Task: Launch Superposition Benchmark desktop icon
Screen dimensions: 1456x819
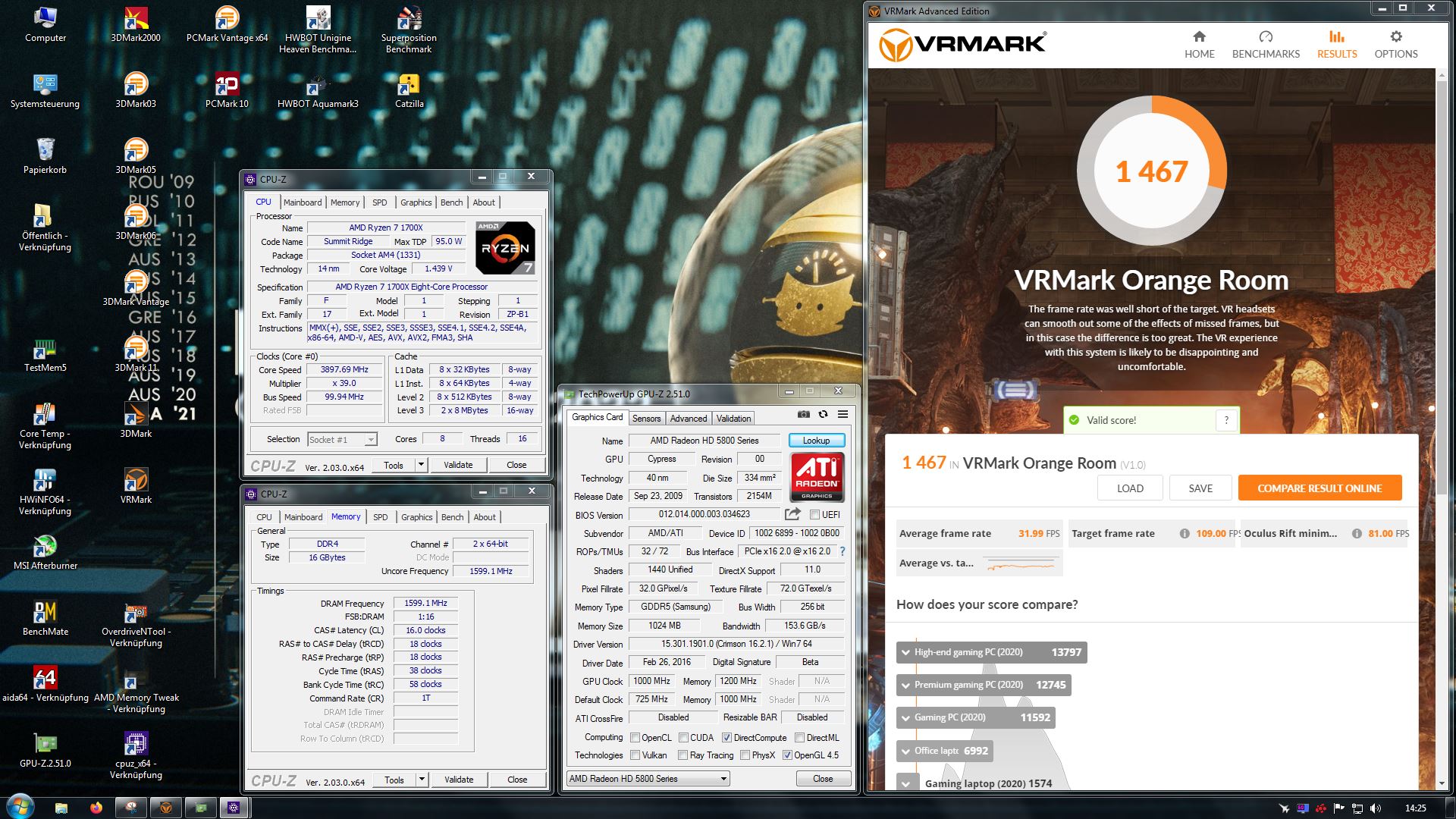Action: (409, 30)
